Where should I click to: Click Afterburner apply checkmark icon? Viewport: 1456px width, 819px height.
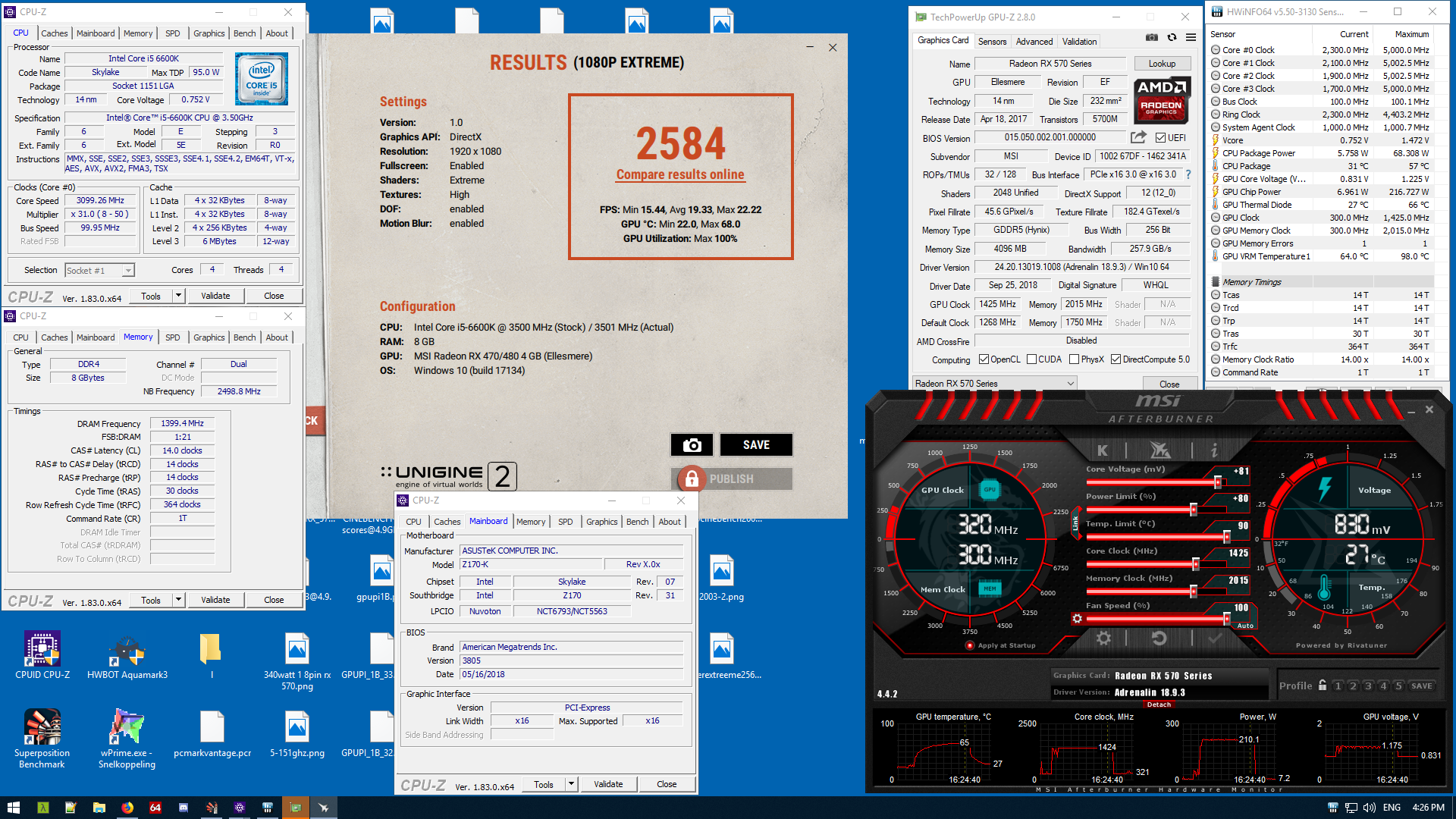tap(1215, 639)
